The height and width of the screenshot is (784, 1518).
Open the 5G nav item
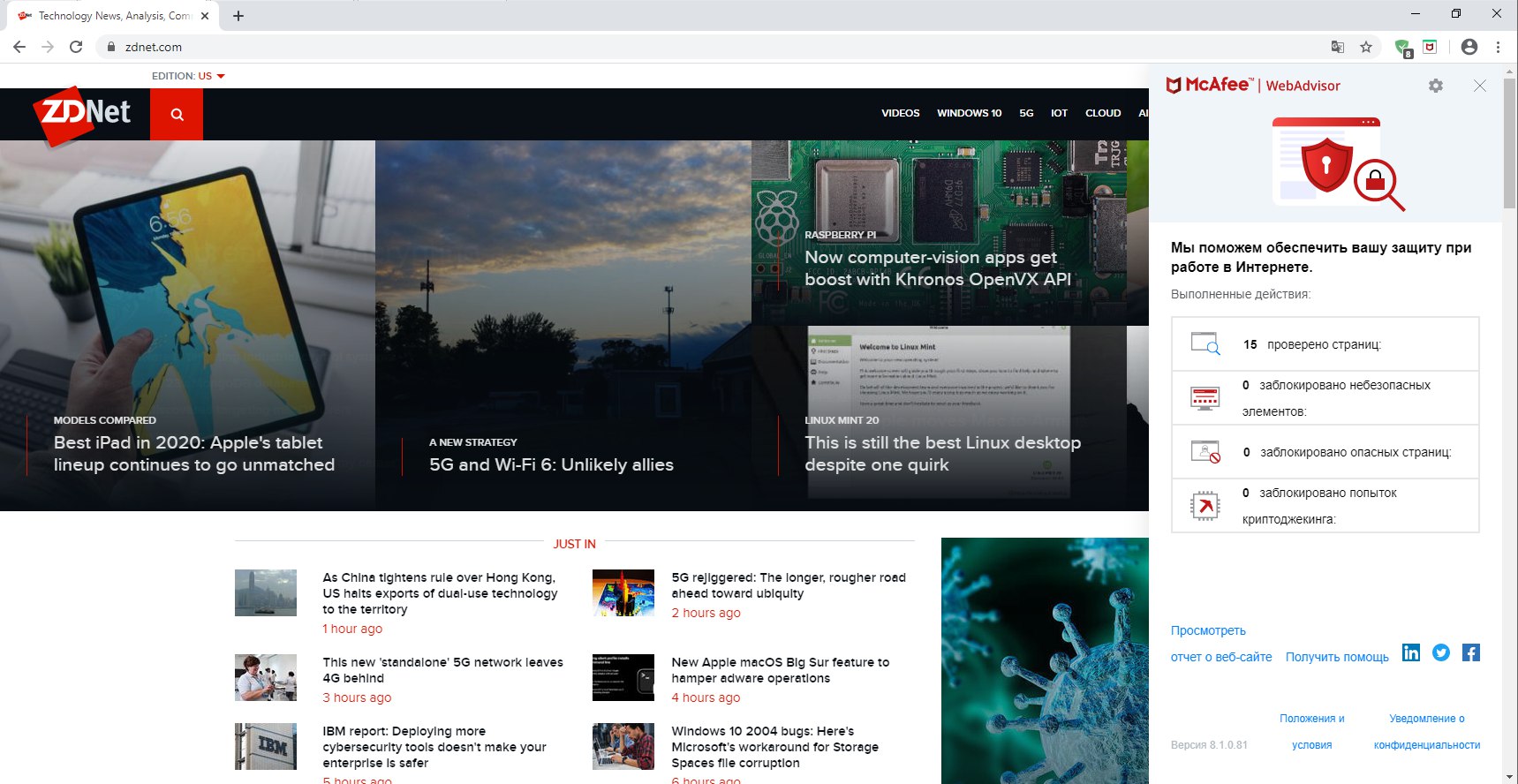[1026, 113]
